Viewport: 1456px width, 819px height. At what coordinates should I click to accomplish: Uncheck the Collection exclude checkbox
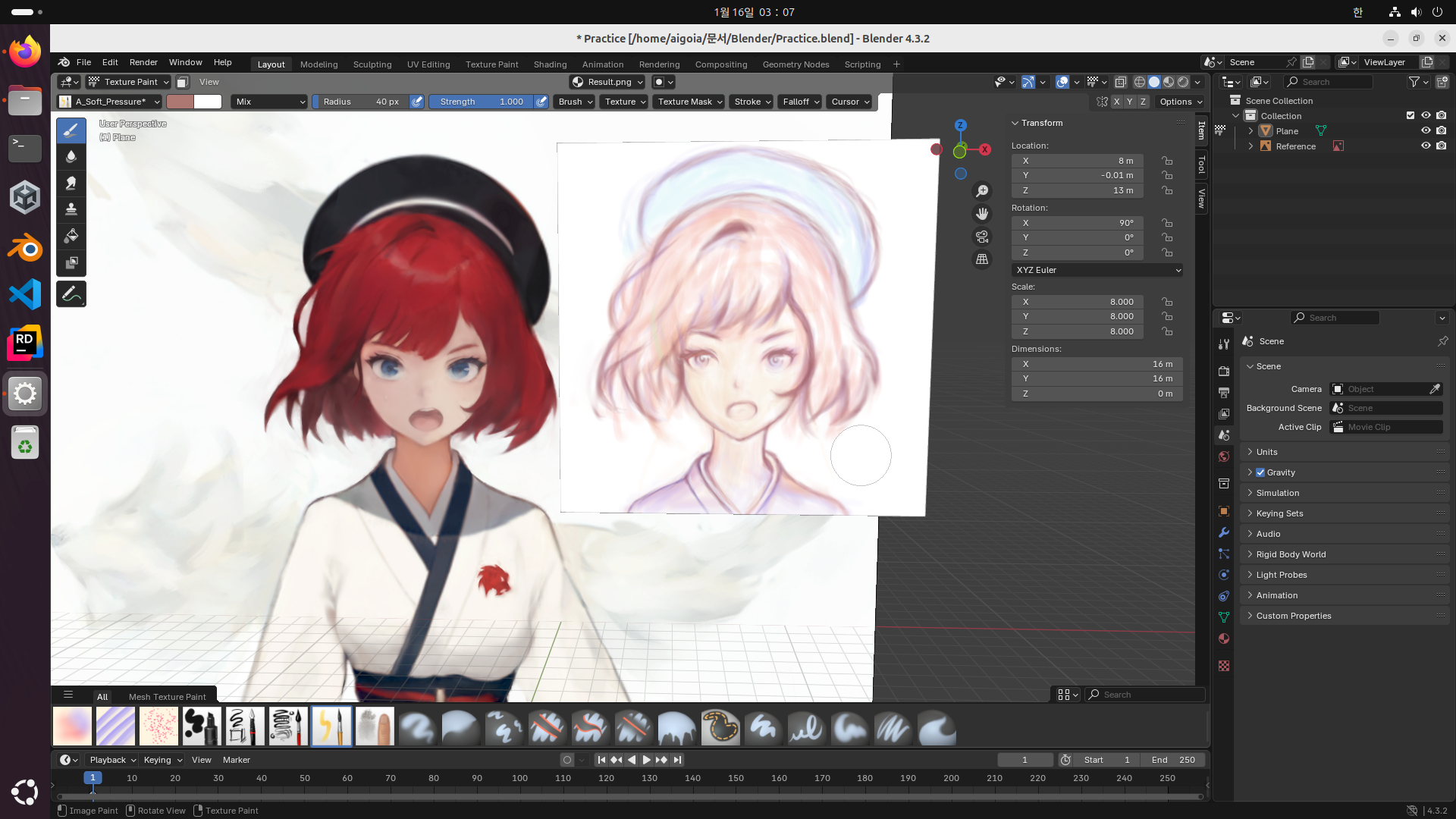[1410, 115]
